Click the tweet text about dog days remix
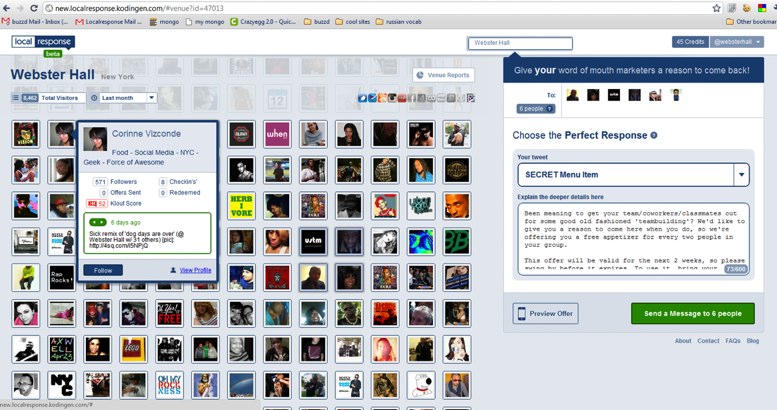Image resolution: width=777 pixels, height=410 pixels. [136, 239]
